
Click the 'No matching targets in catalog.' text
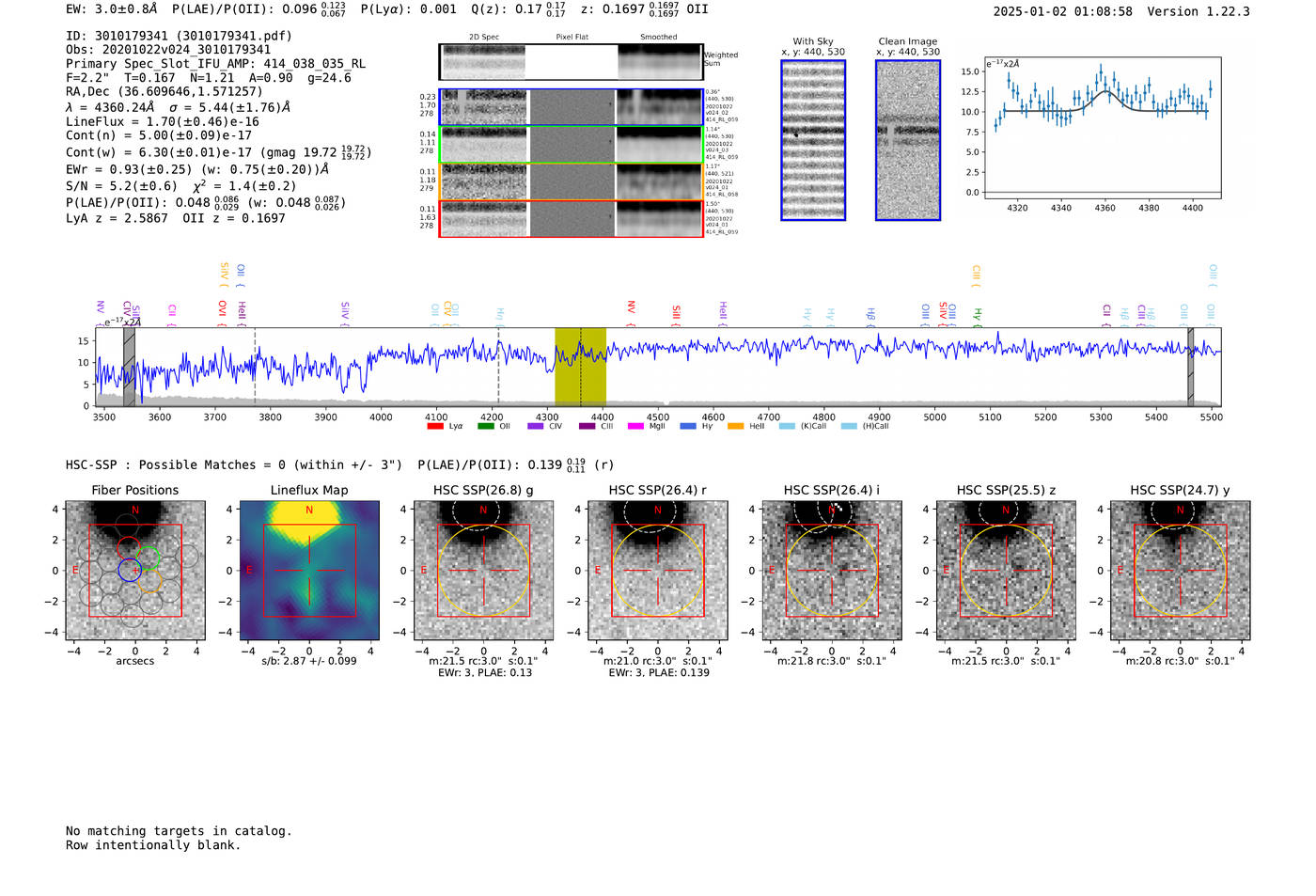(x=179, y=831)
